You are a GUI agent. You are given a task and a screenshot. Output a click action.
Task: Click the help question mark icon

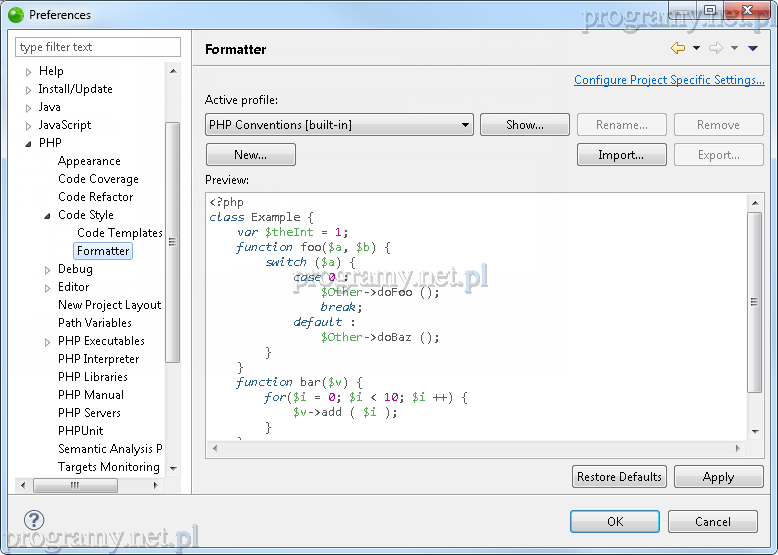tap(34, 520)
